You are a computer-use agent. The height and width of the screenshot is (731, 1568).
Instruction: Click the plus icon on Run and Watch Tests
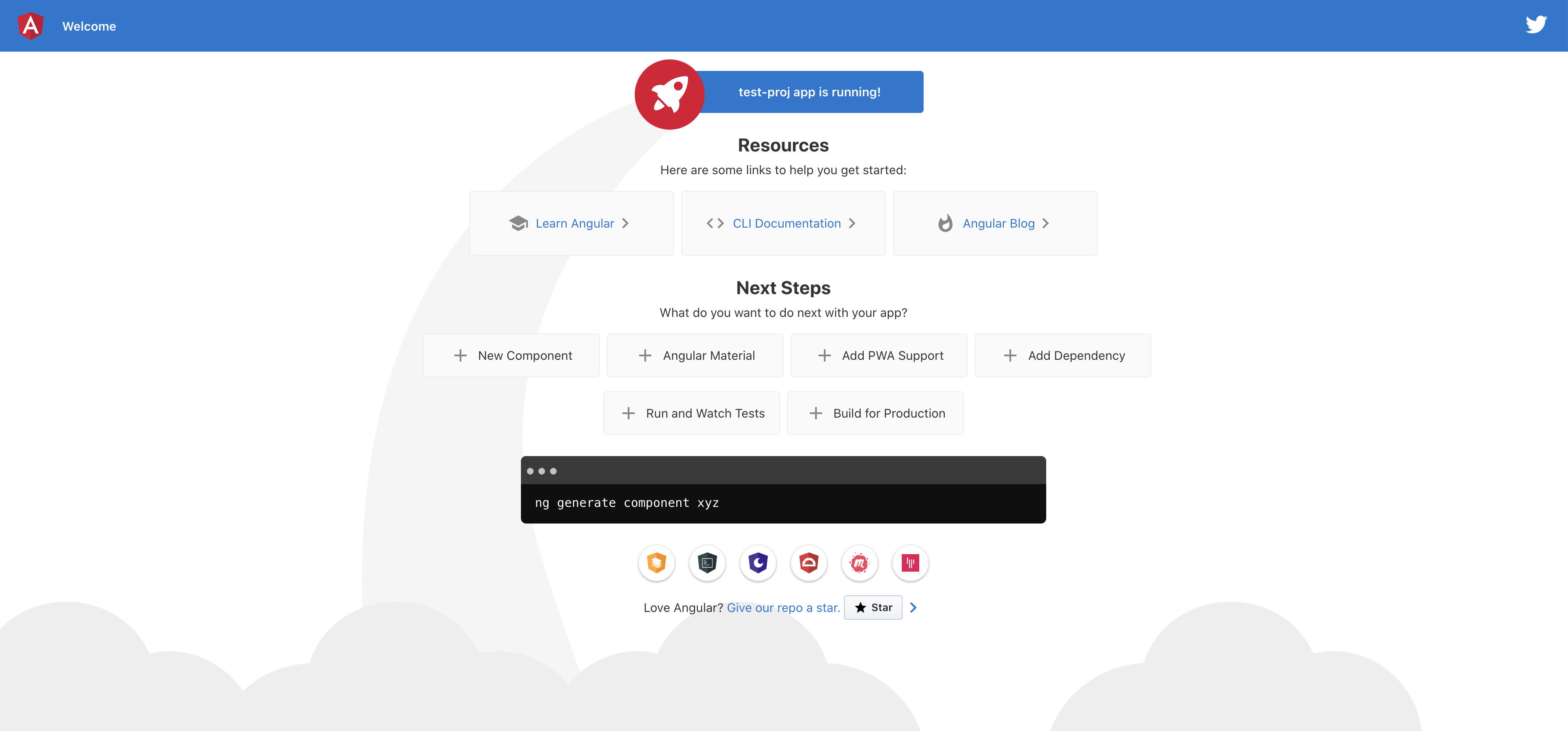[629, 413]
